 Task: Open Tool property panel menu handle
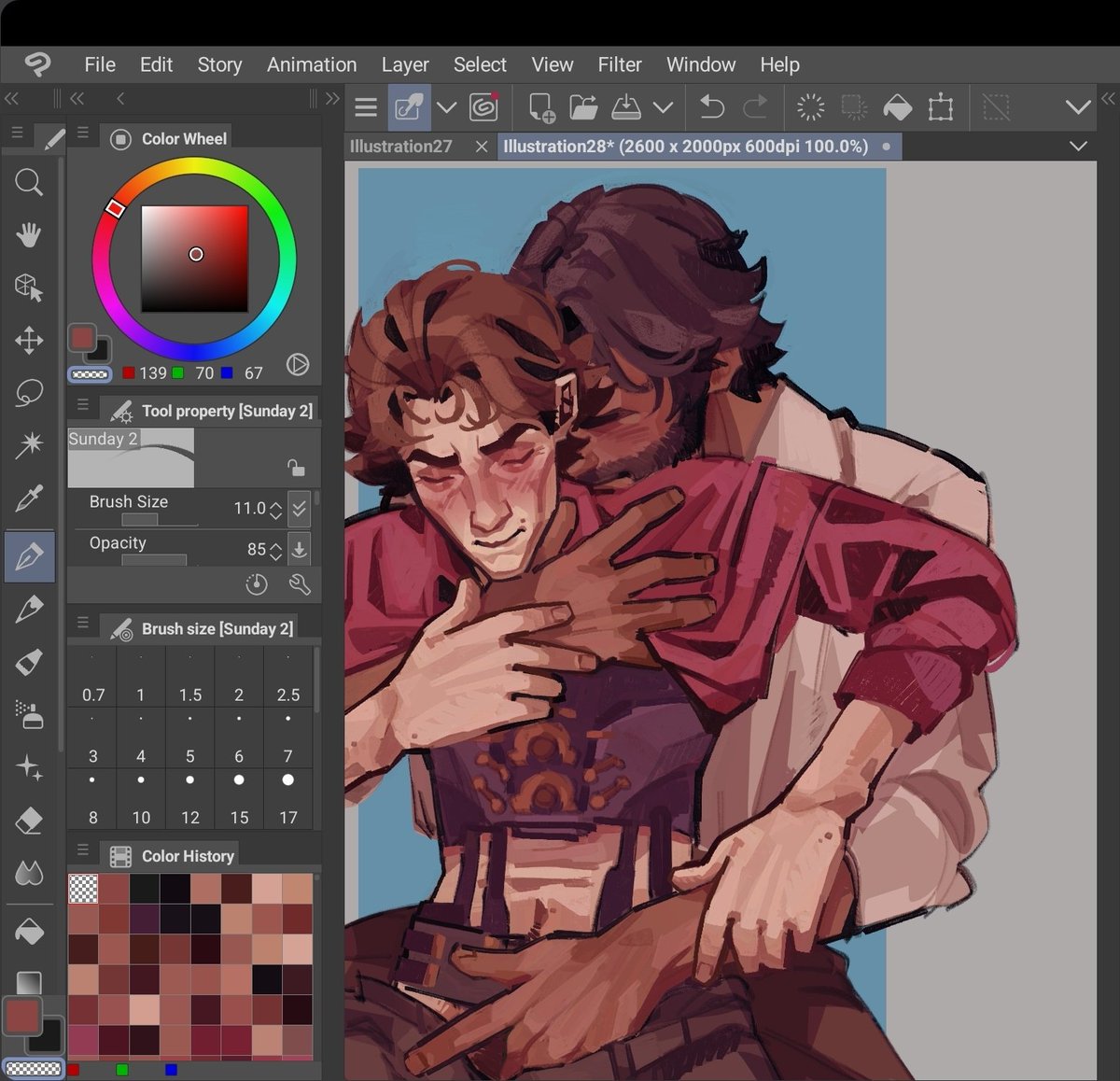point(83,404)
